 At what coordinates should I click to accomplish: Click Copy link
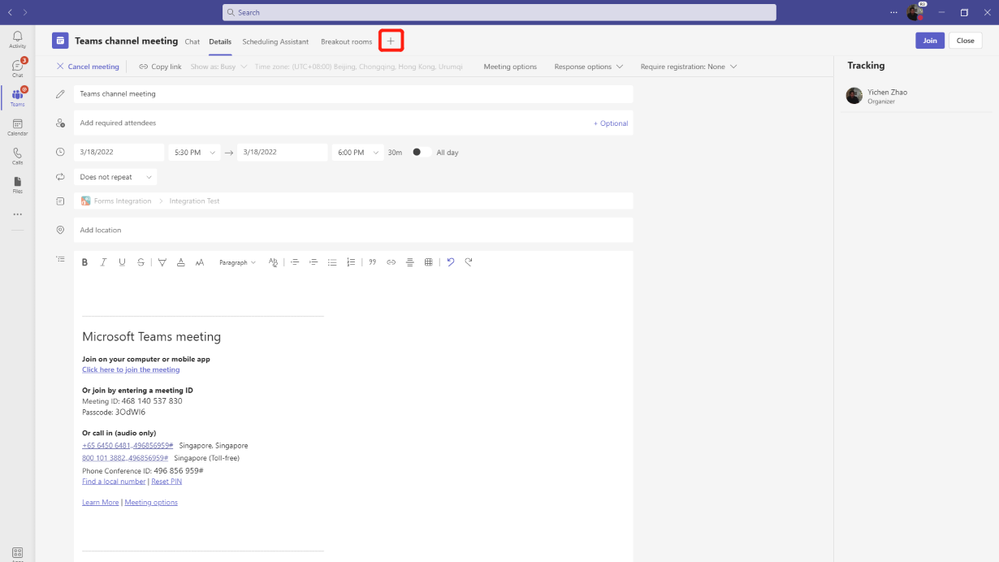click(x=160, y=66)
